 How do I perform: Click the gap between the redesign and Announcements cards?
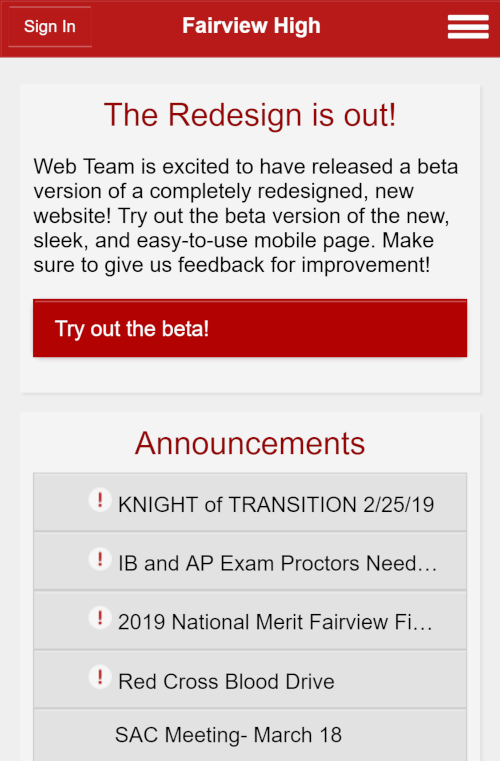250,402
